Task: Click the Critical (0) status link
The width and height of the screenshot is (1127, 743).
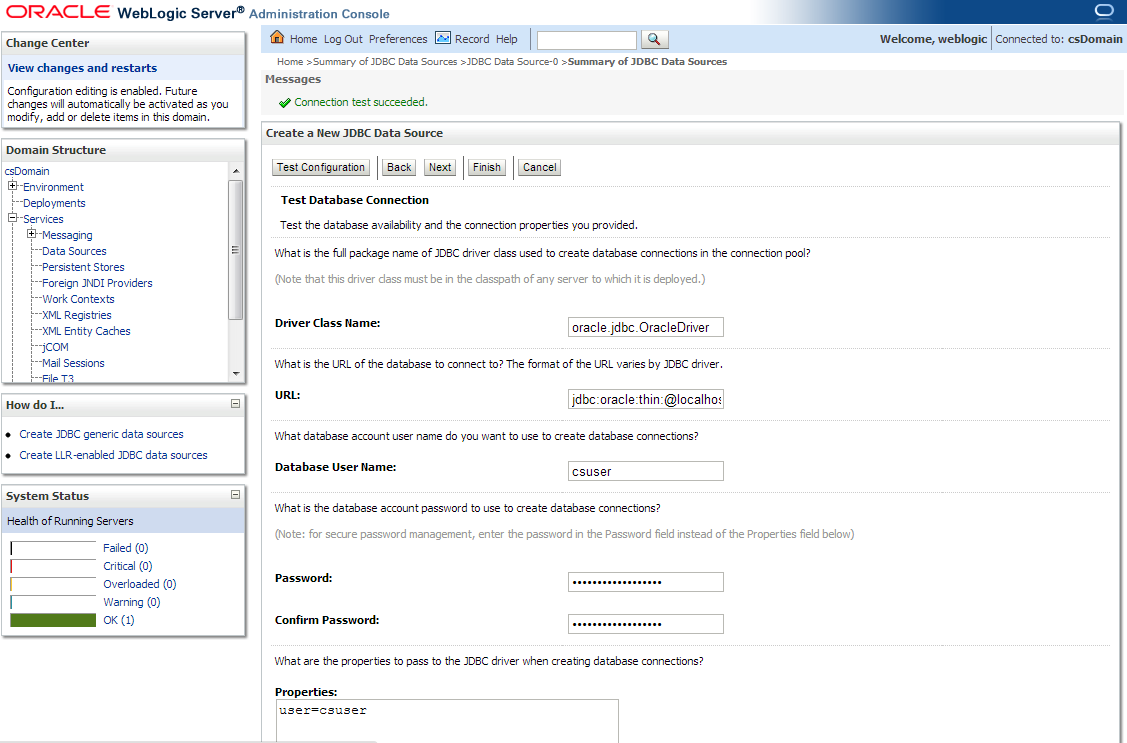Action: pyautogui.click(x=128, y=566)
